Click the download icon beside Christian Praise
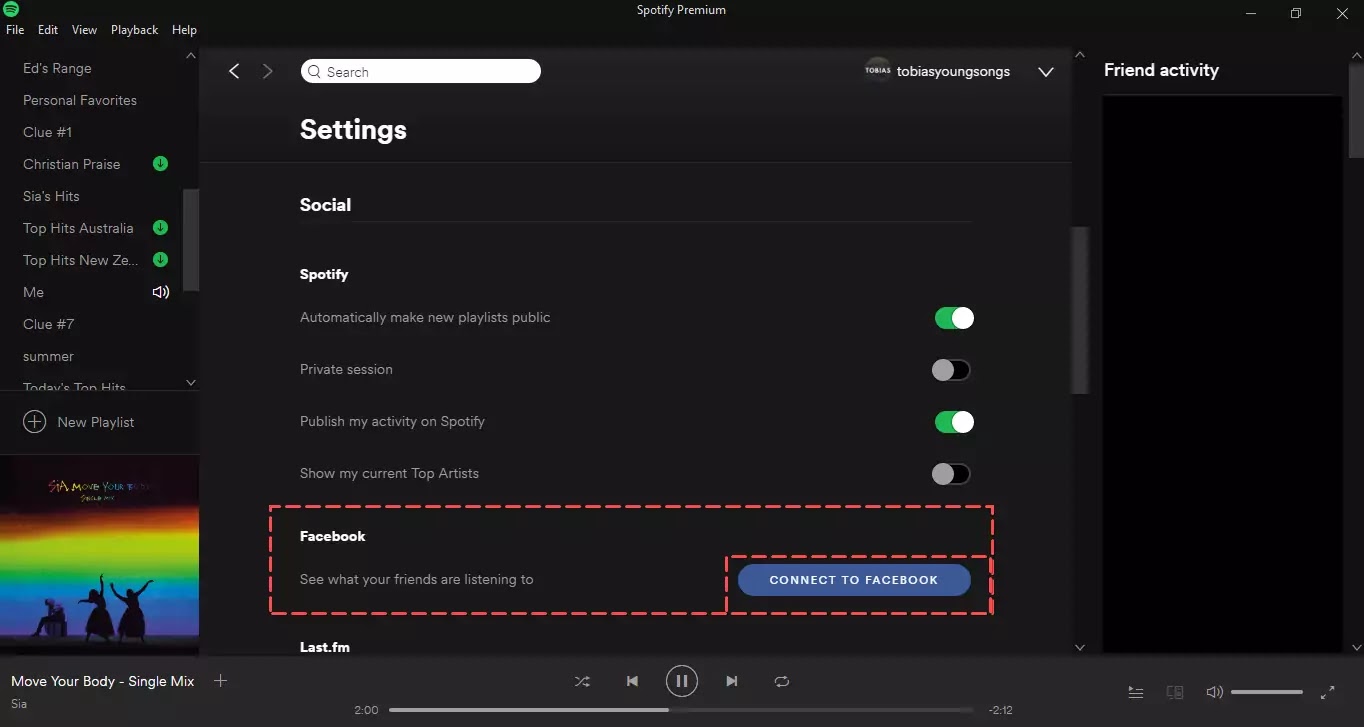Viewport: 1364px width, 727px height. click(x=160, y=164)
